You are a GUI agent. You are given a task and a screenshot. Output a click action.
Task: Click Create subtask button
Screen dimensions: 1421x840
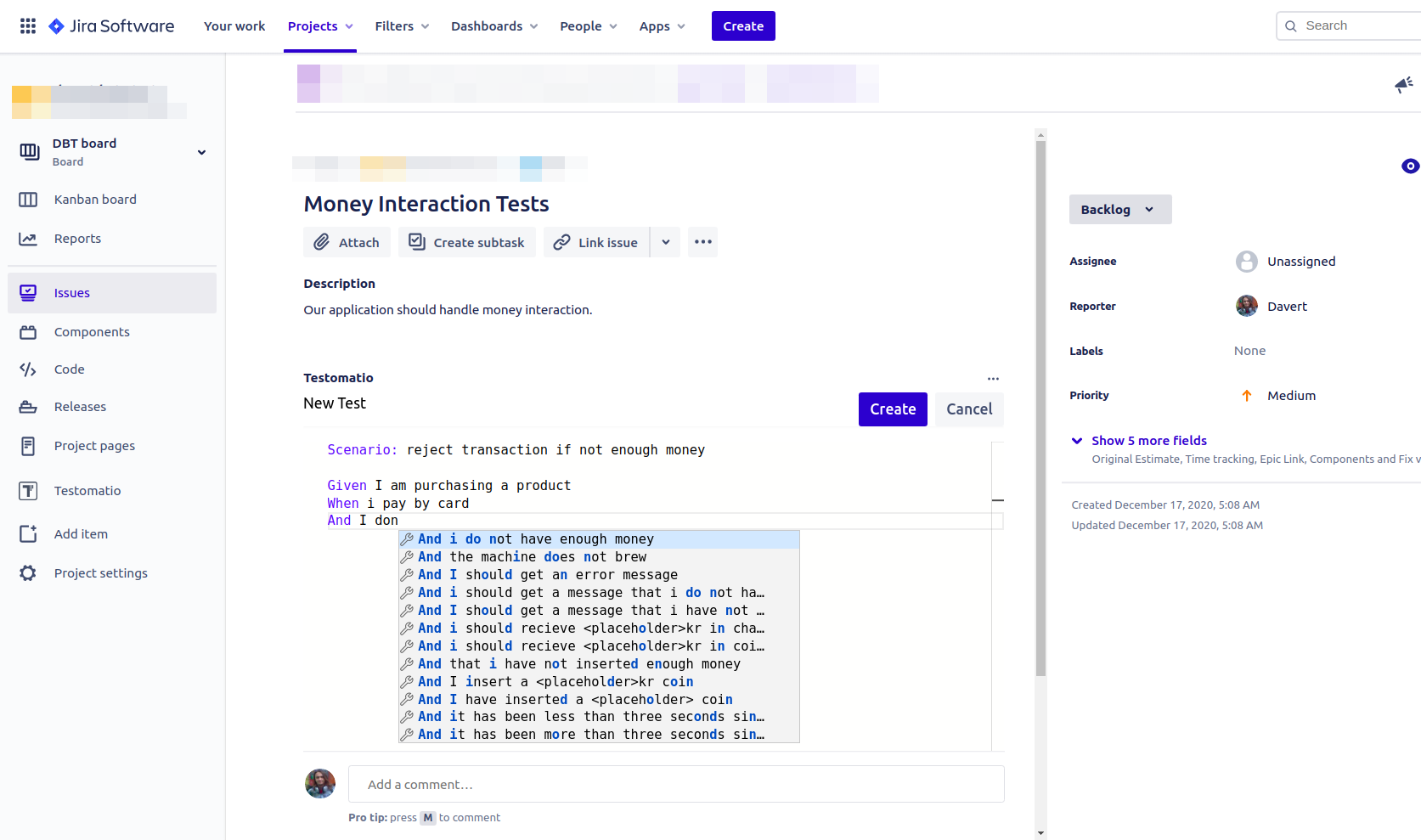466,242
